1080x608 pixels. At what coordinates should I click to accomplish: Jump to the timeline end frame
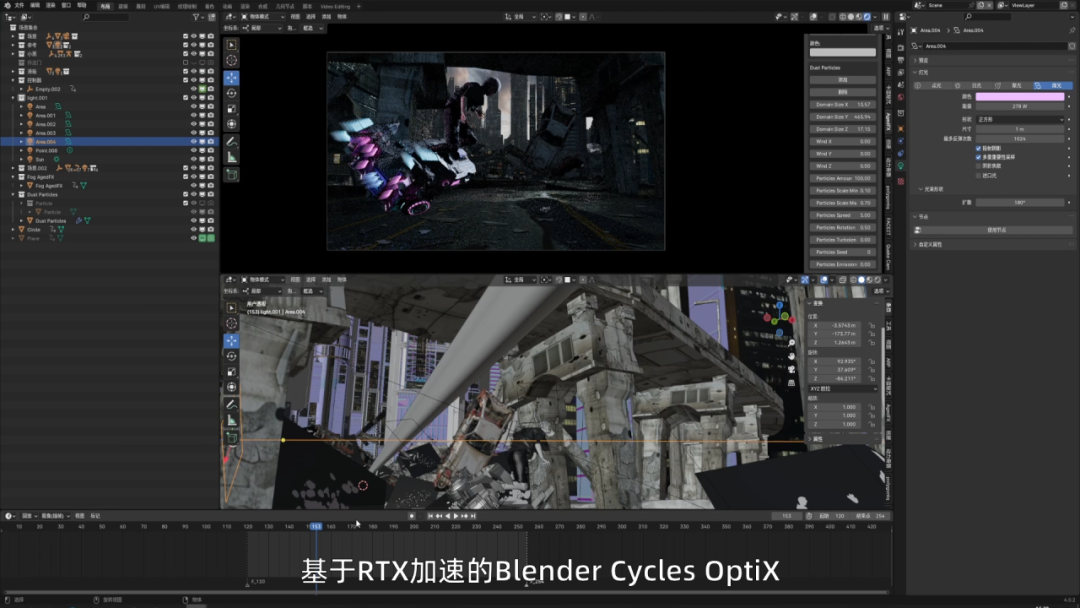pos(472,516)
